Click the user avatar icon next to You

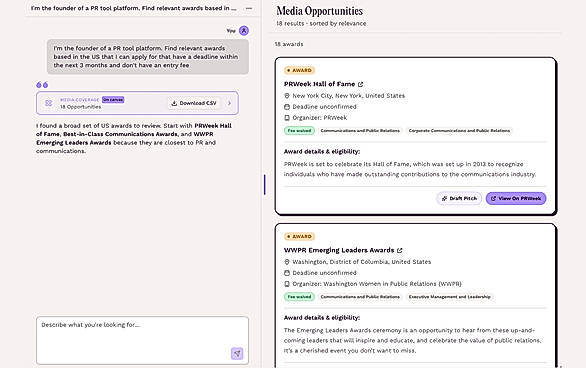tap(244, 31)
